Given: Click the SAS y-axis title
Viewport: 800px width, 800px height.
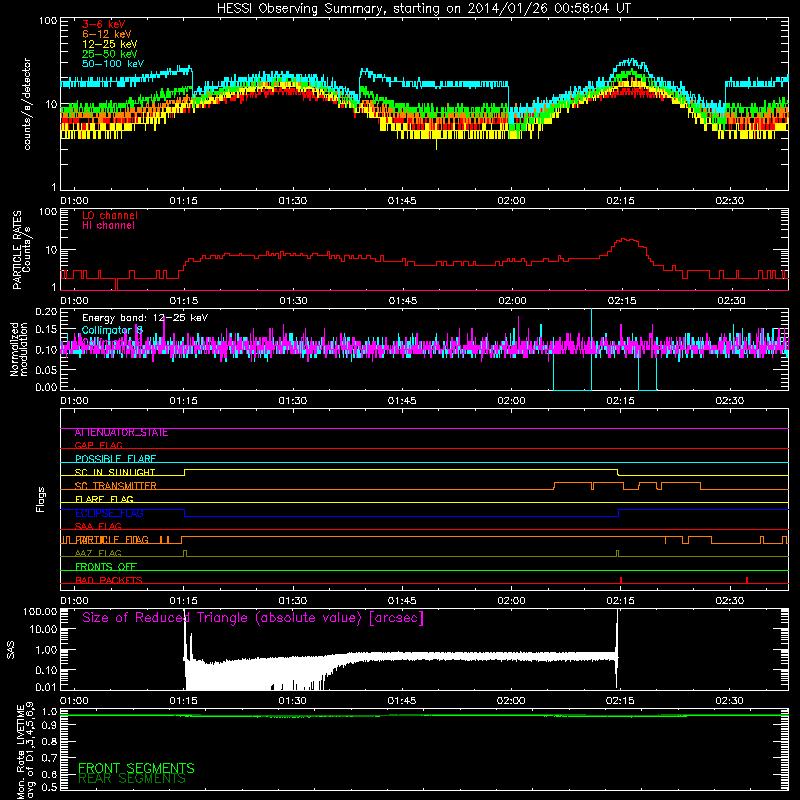Looking at the screenshot, I should (10, 650).
